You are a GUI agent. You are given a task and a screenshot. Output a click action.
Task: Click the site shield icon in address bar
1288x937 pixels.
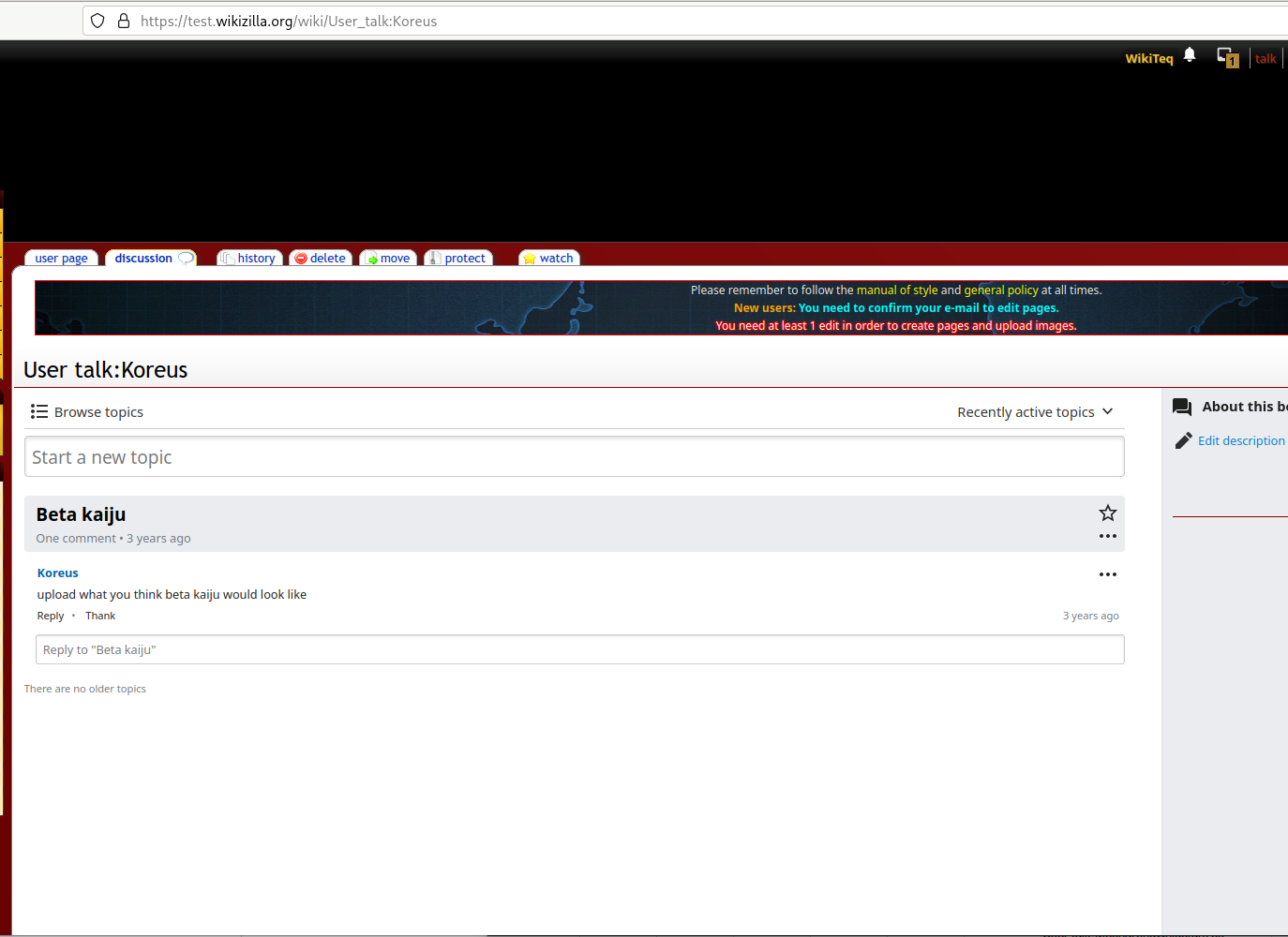(97, 21)
